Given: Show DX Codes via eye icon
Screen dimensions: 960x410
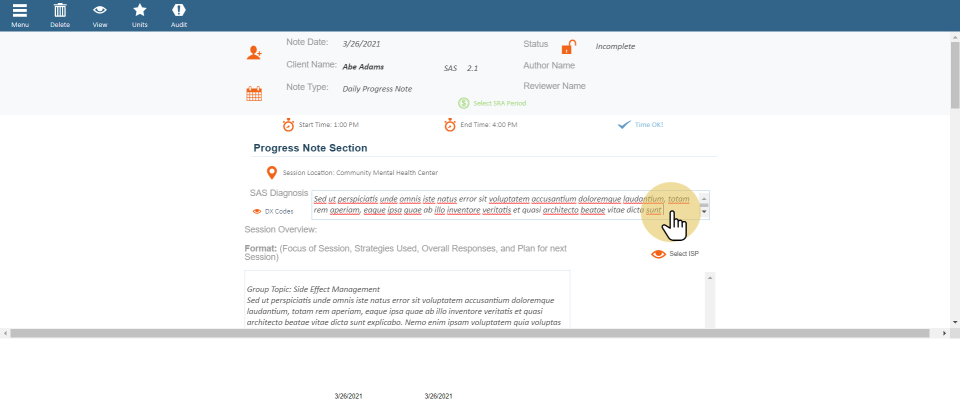Looking at the screenshot, I should point(257,212).
